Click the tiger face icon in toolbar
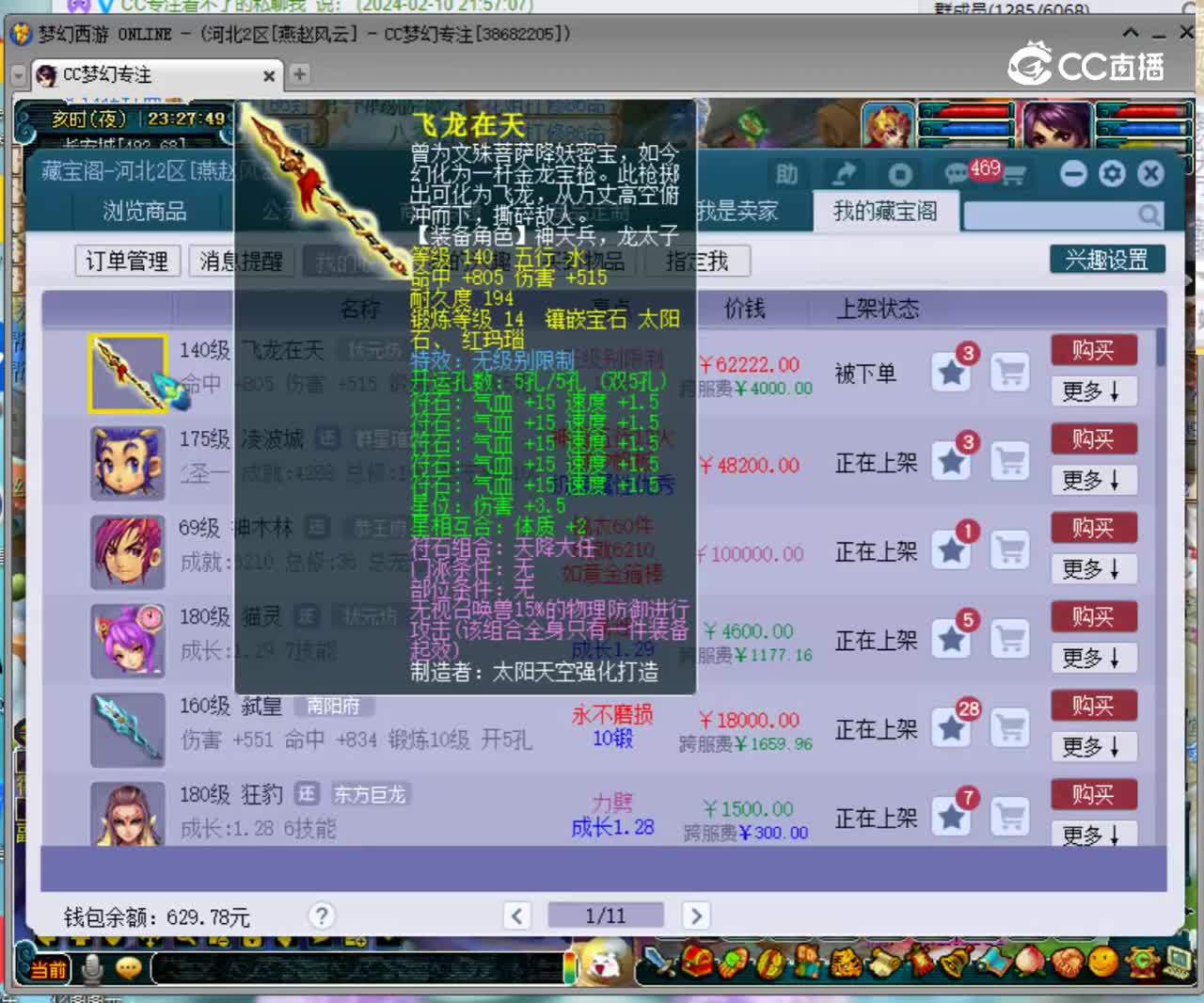The width and height of the screenshot is (1204, 1003). pyautogui.click(x=845, y=963)
